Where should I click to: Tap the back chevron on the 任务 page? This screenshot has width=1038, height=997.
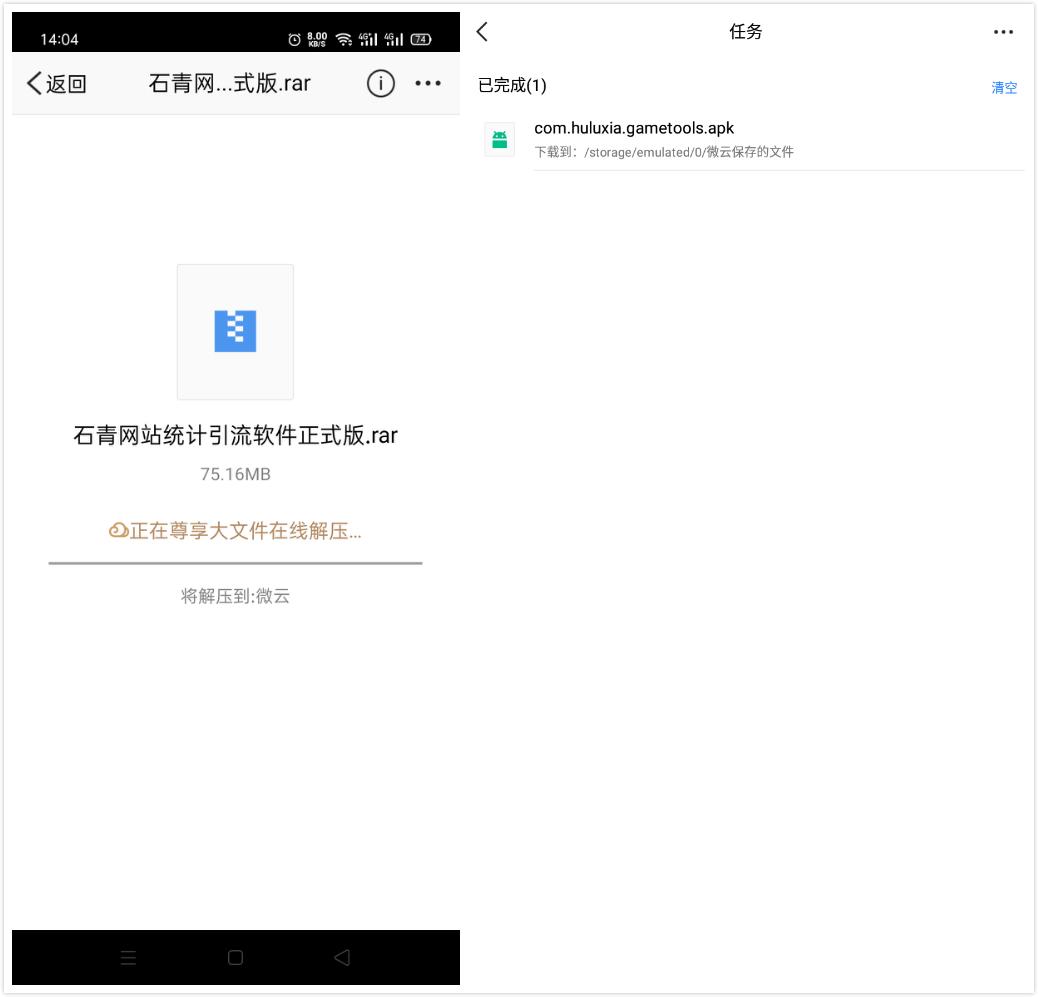[480, 31]
